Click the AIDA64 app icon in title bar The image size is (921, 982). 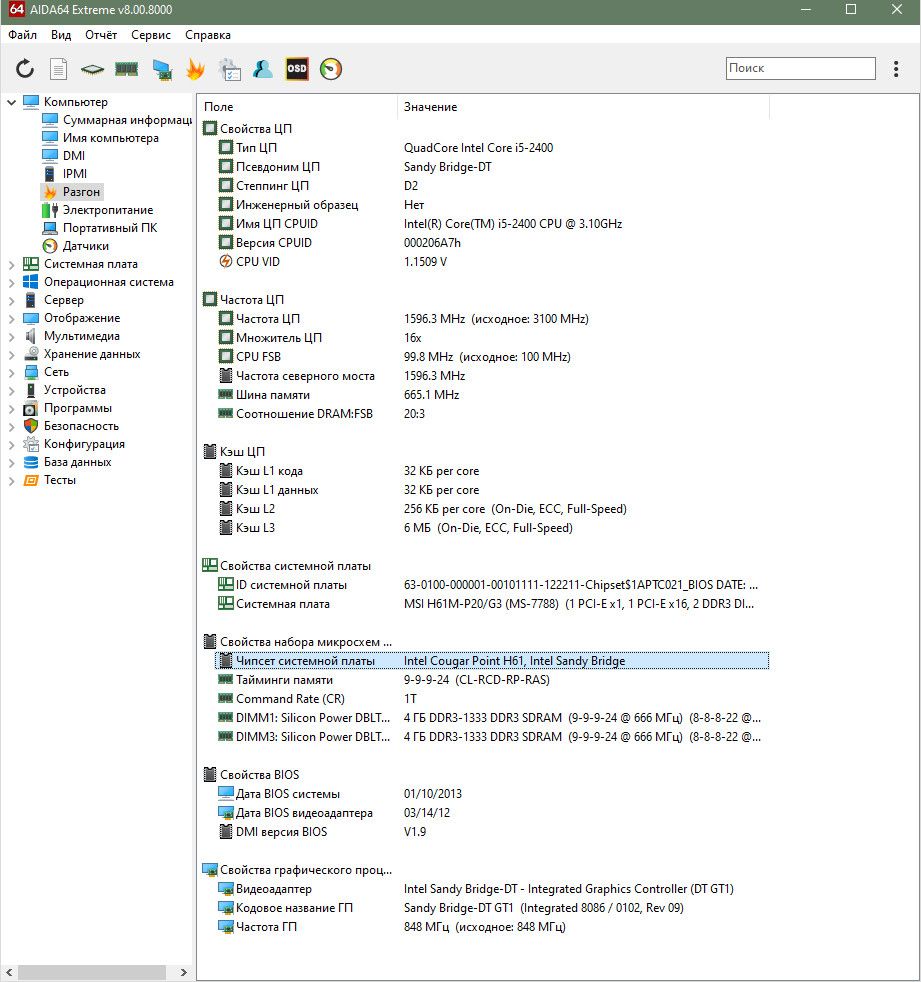click(x=16, y=9)
